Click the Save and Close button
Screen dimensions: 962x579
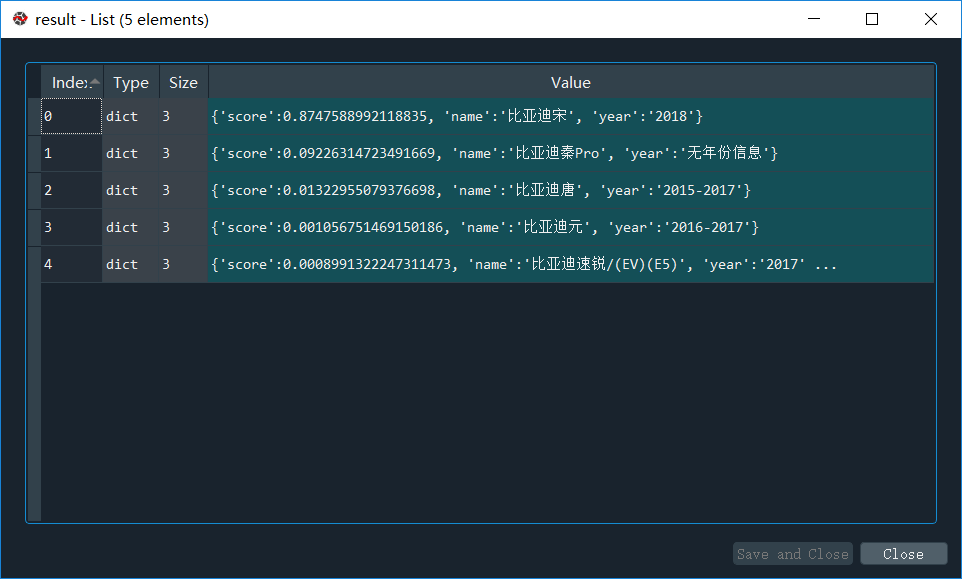point(793,554)
